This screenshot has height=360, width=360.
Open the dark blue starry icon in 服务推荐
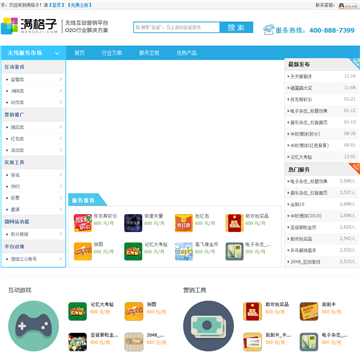coord(133,223)
